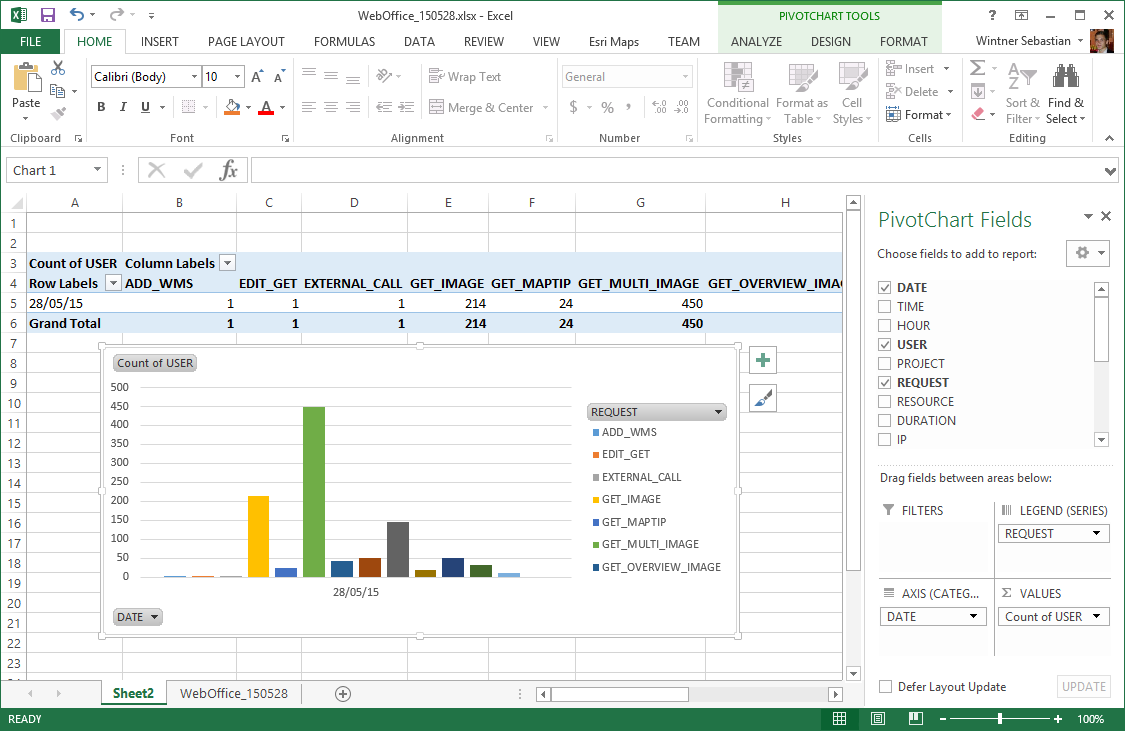Click the Chart Elements plus button
This screenshot has height=731, width=1125.
pyautogui.click(x=762, y=359)
